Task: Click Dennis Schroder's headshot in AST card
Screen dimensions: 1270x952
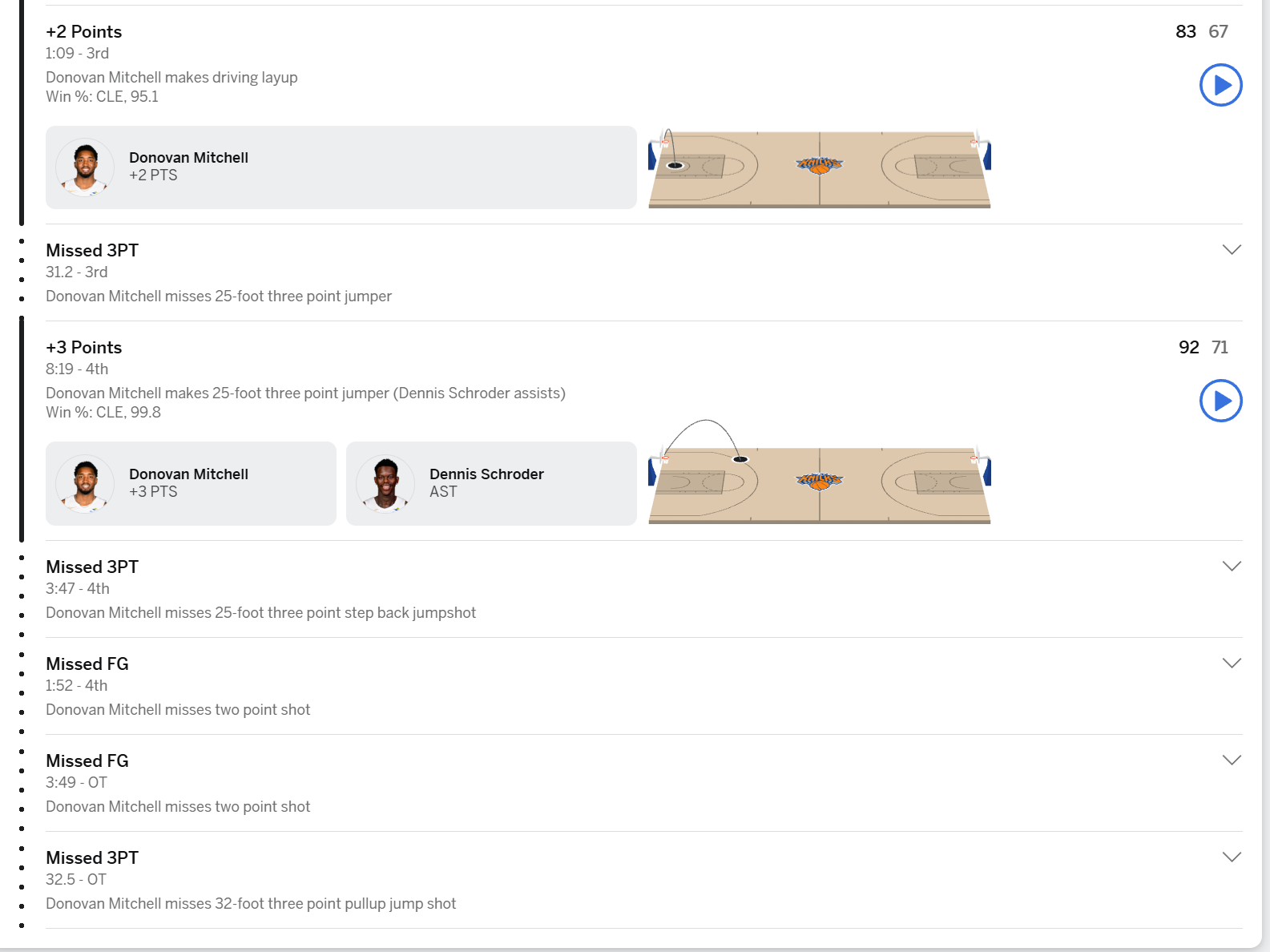Action: (x=385, y=484)
